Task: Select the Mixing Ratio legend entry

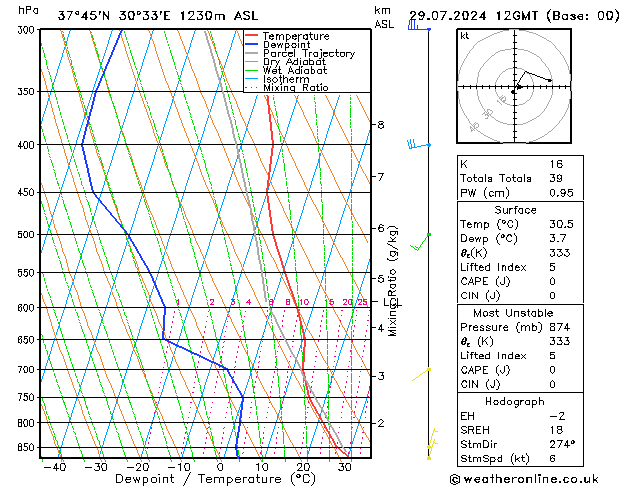Action: (295, 88)
